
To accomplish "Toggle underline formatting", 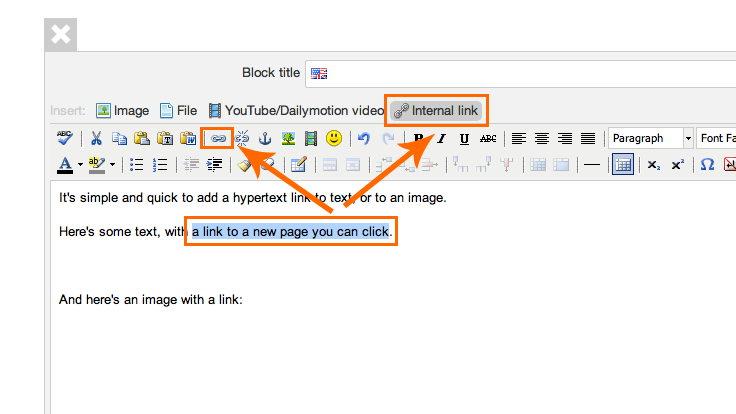I will point(464,138).
